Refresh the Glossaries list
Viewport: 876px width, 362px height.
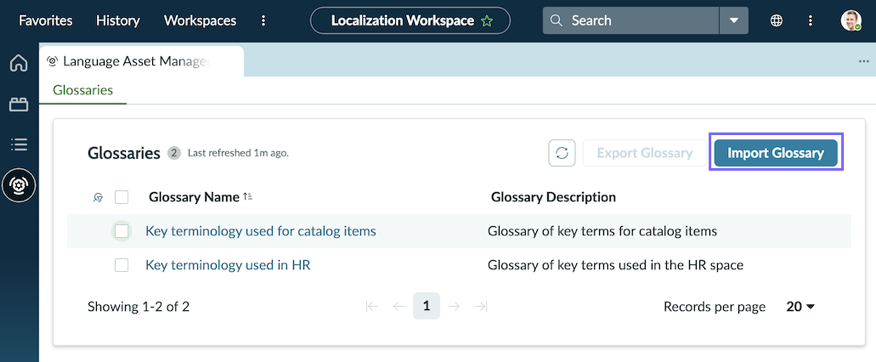pos(562,153)
